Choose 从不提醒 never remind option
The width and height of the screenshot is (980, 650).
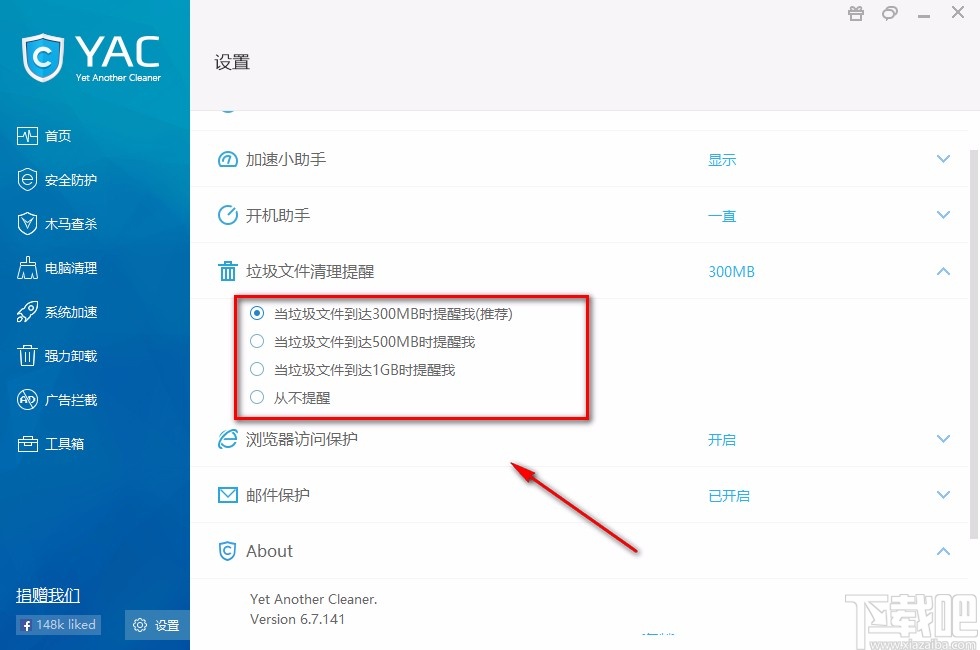pyautogui.click(x=257, y=398)
